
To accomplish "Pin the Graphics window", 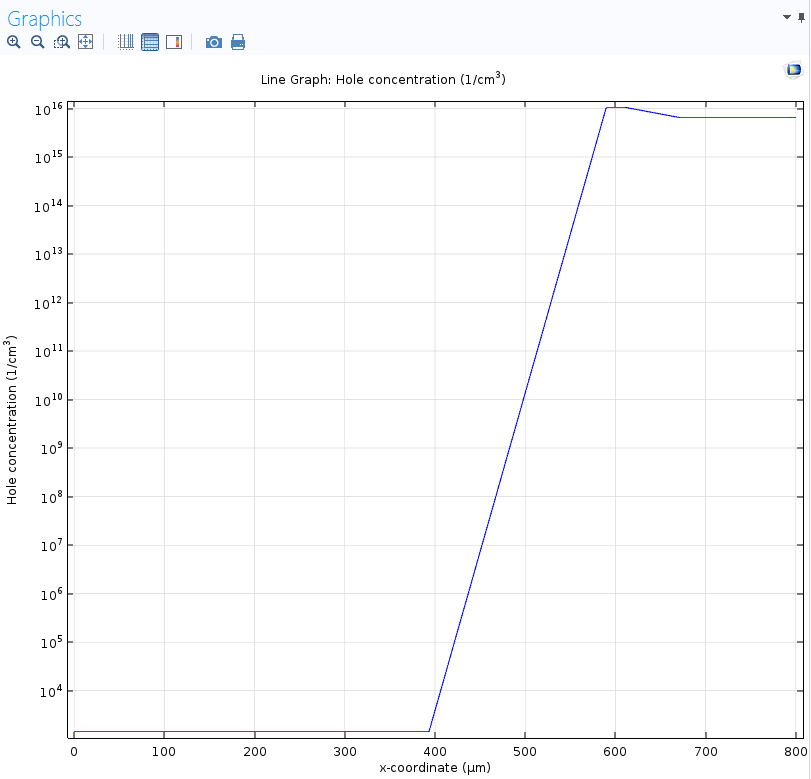I will pos(801,18).
